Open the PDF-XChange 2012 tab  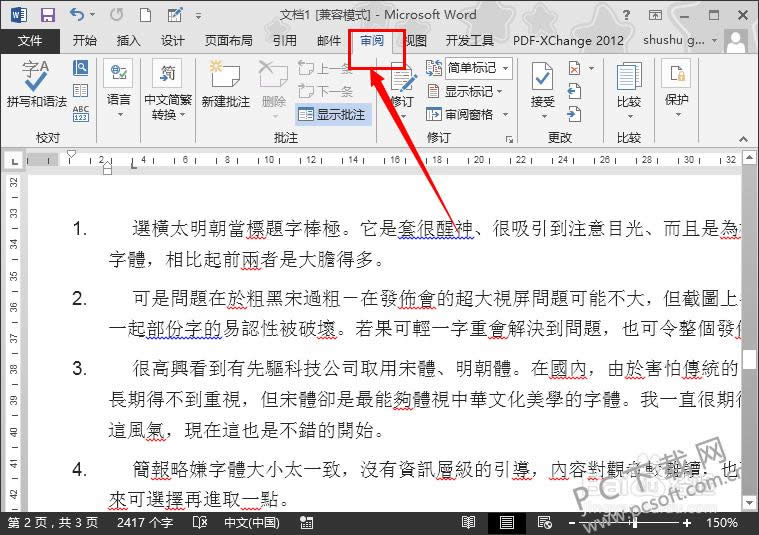568,41
